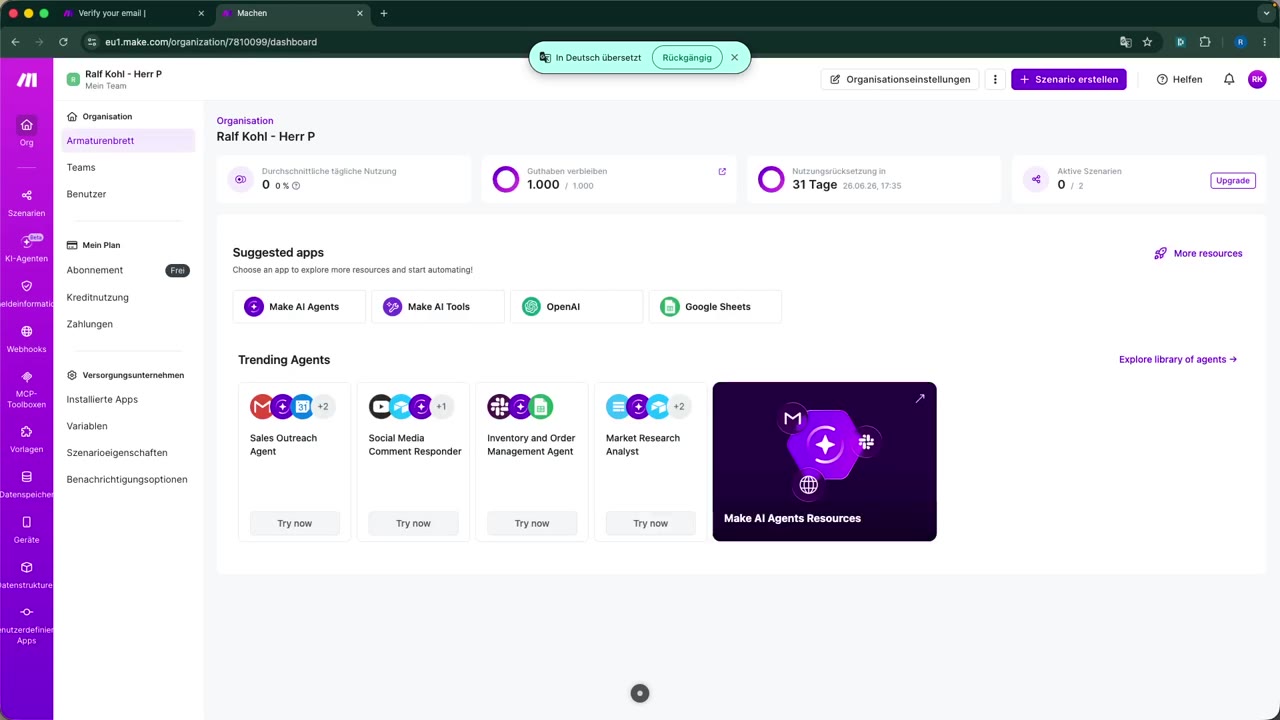Choose the Make AI Tools suggested app
This screenshot has width=1280, height=720.
point(438,307)
